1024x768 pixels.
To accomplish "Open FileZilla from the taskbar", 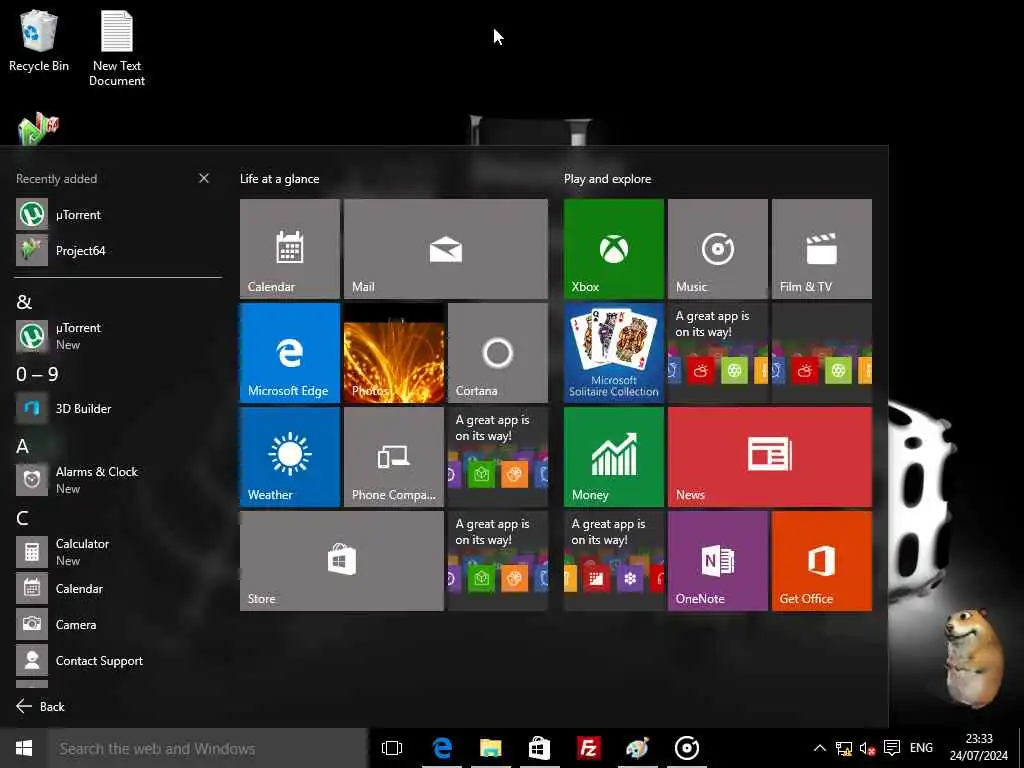I will pos(588,748).
